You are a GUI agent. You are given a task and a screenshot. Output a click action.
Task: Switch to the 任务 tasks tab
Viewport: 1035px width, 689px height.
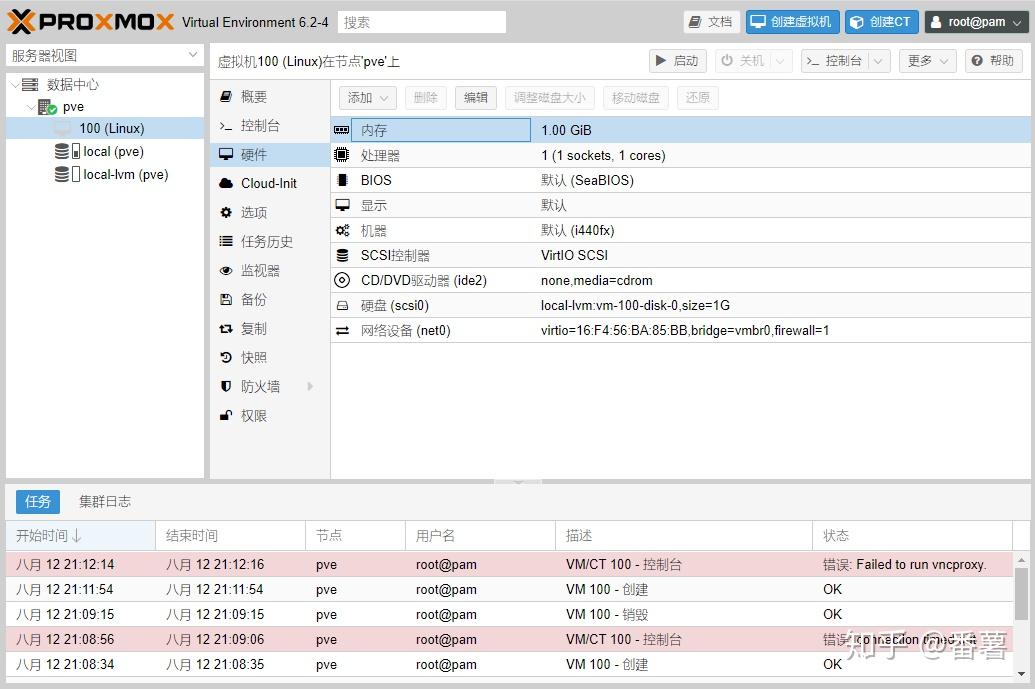point(38,502)
